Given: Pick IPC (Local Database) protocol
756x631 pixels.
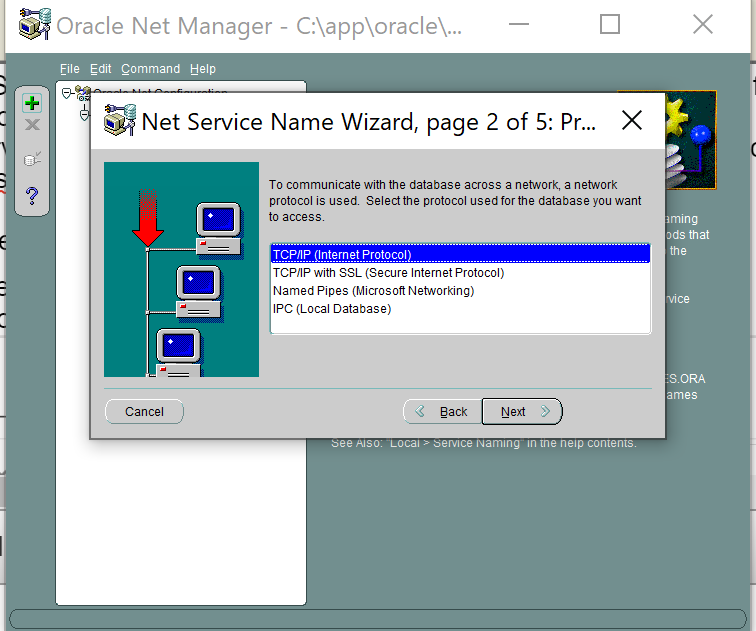Looking at the screenshot, I should (x=332, y=309).
